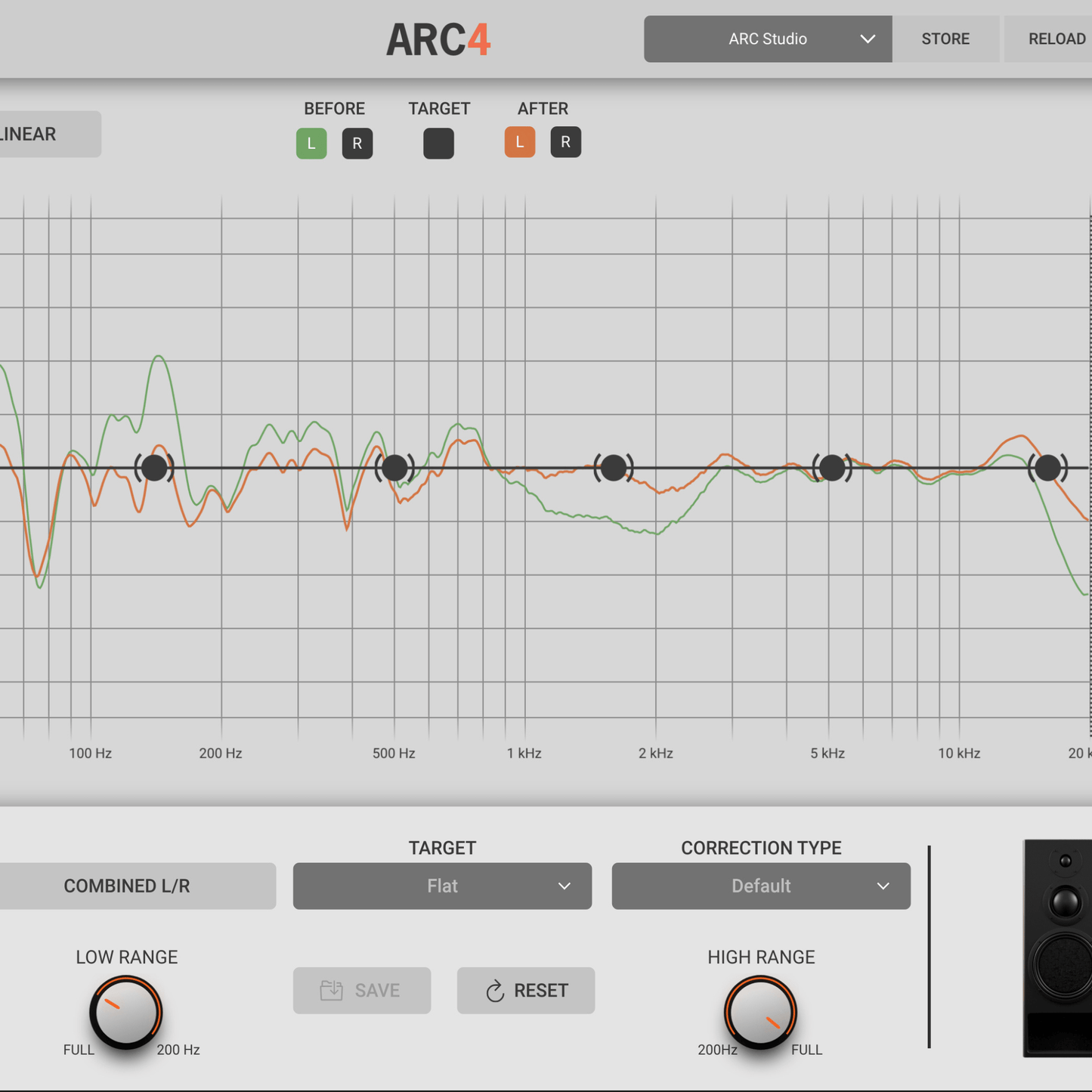The height and width of the screenshot is (1092, 1092).
Task: Click the ARC4 logo
Action: point(438,40)
